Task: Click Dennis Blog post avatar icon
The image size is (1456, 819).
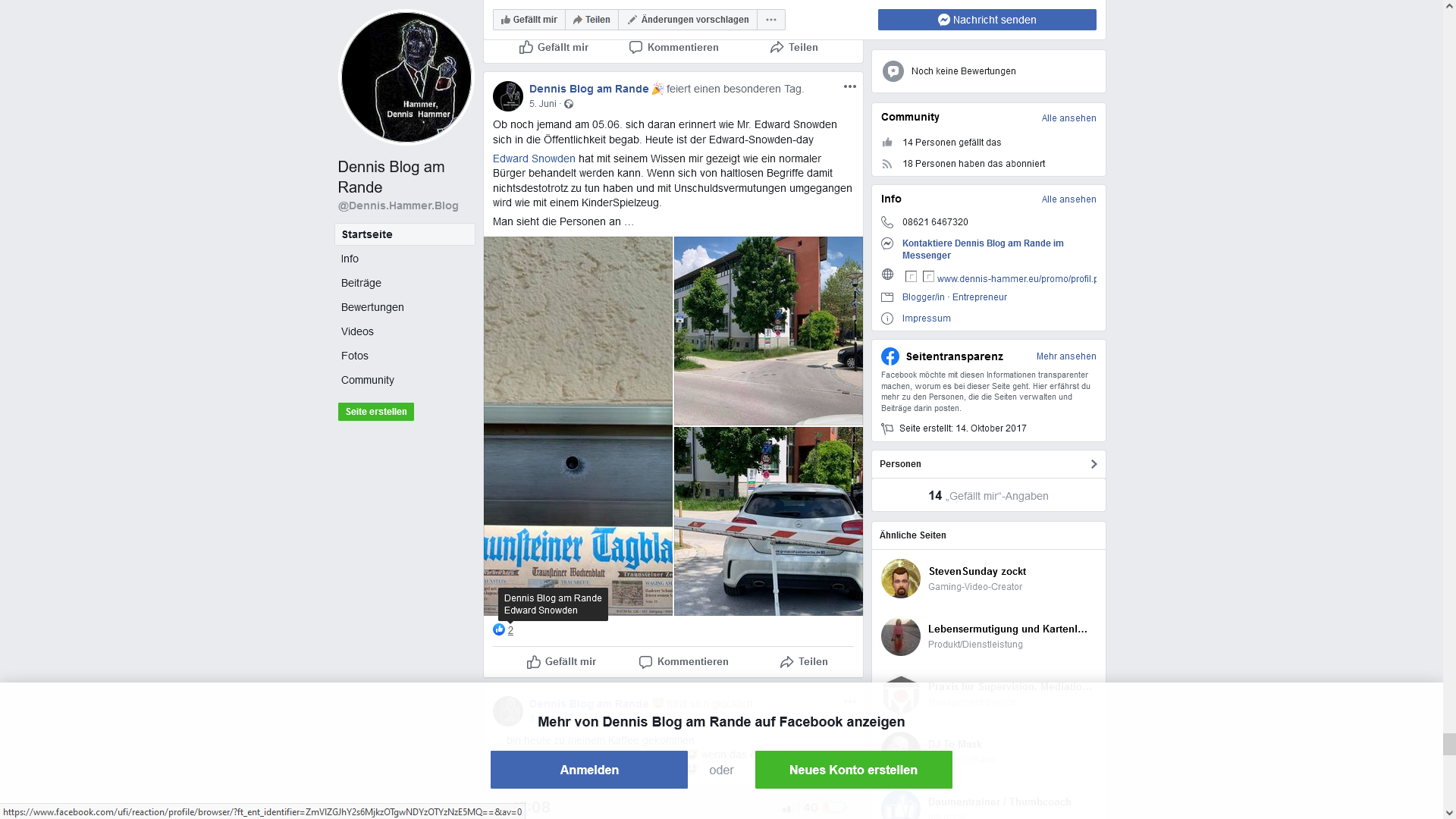Action: click(x=508, y=96)
